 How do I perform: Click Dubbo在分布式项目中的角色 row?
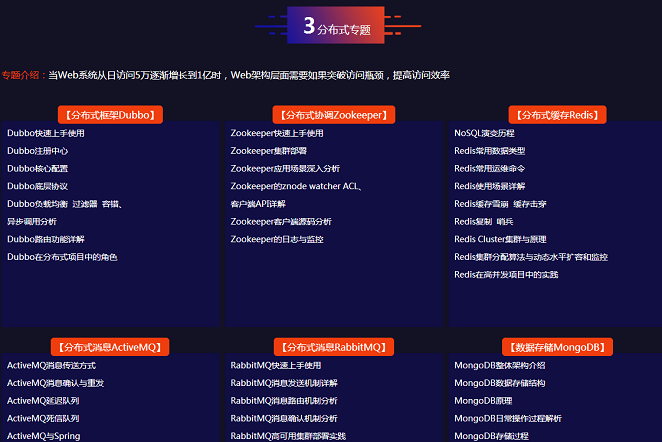click(62, 257)
